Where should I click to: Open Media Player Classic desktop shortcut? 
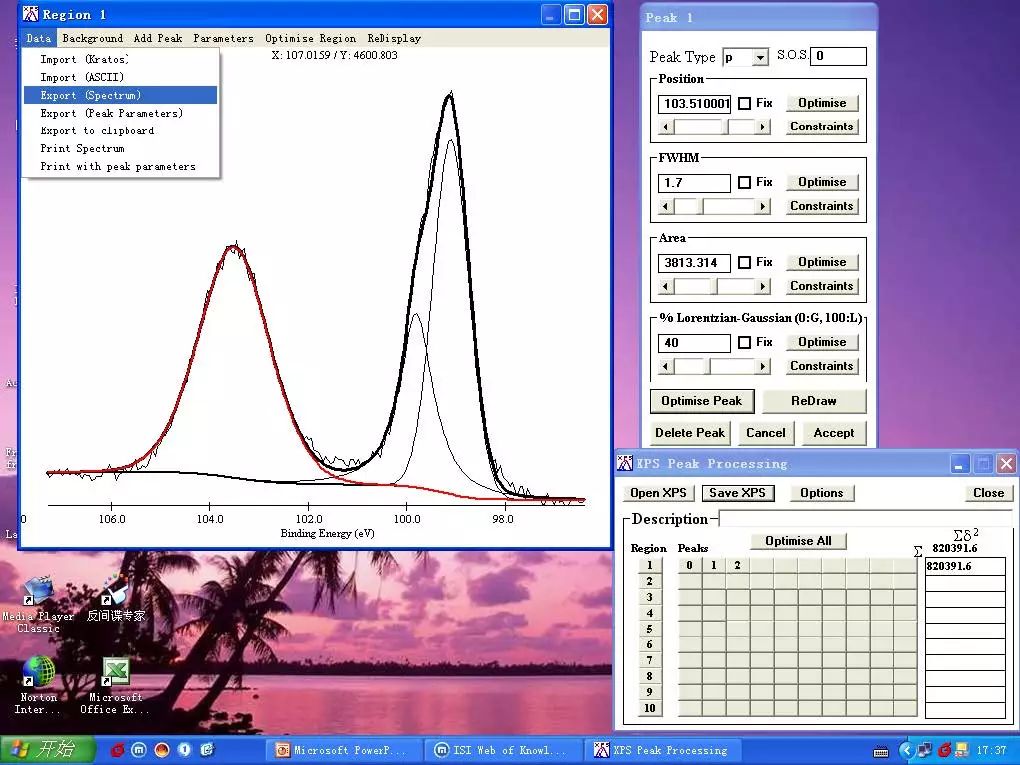pos(38,604)
